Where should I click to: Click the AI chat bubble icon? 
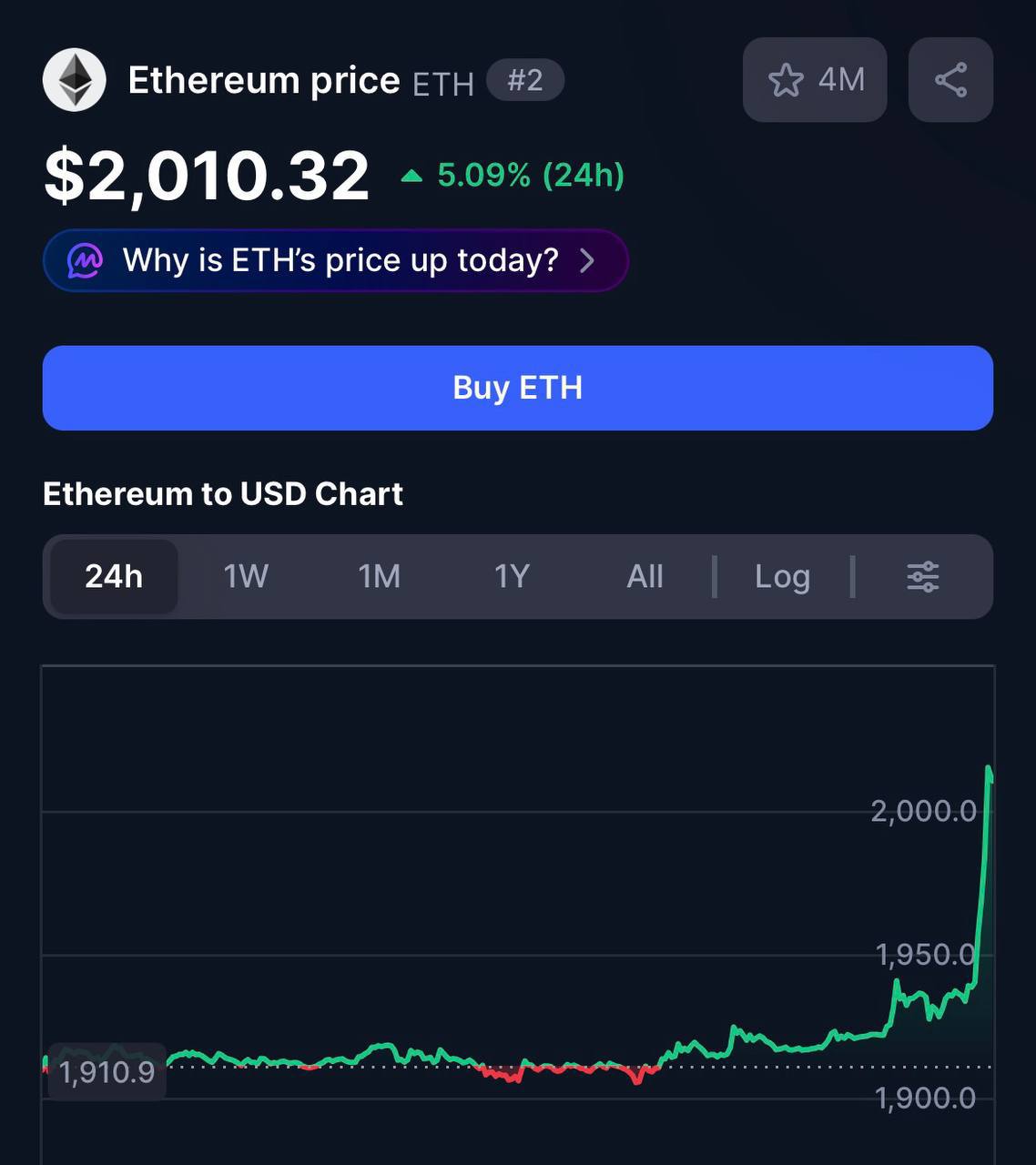85,261
